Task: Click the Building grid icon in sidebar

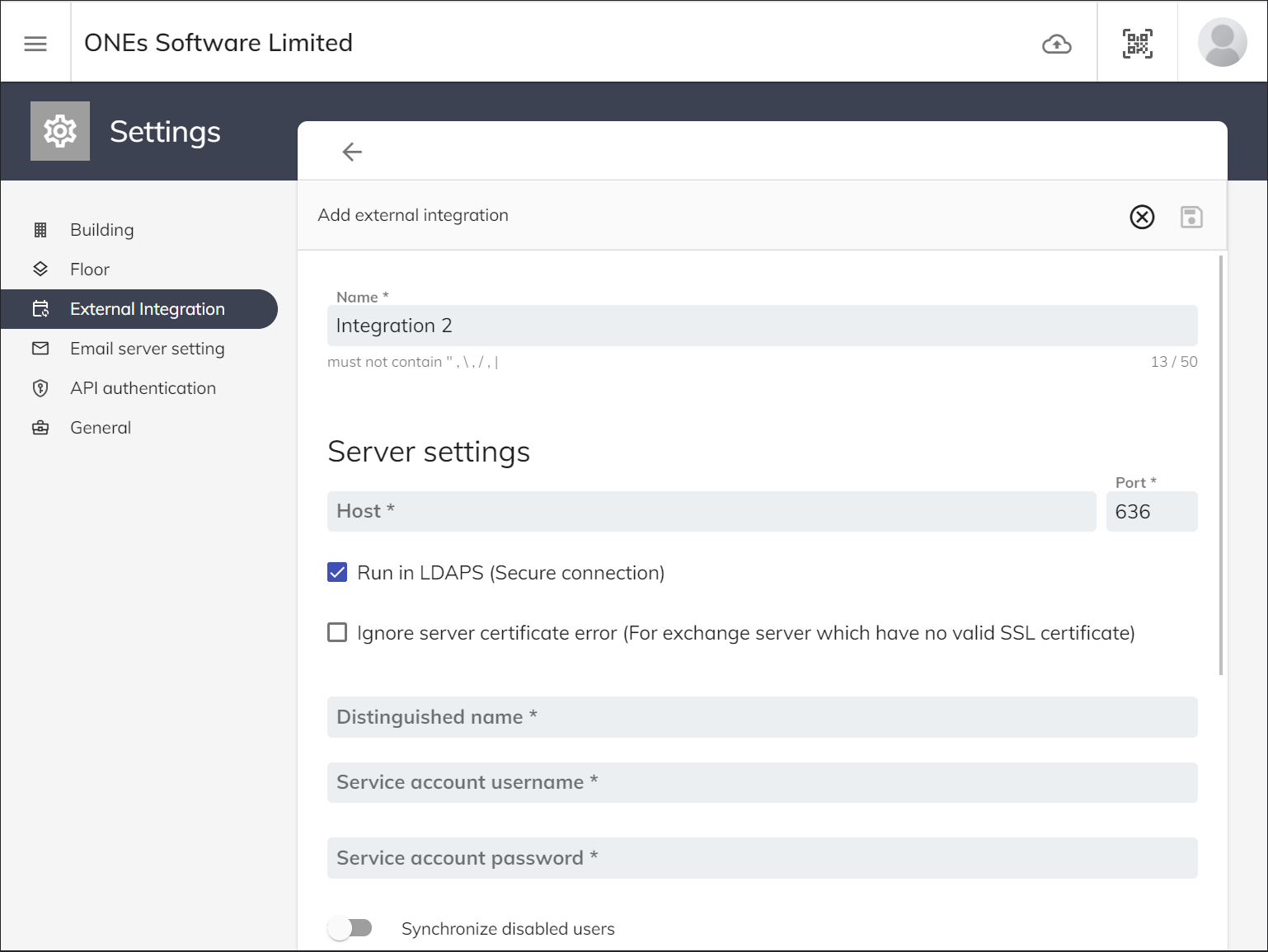Action: 40,230
